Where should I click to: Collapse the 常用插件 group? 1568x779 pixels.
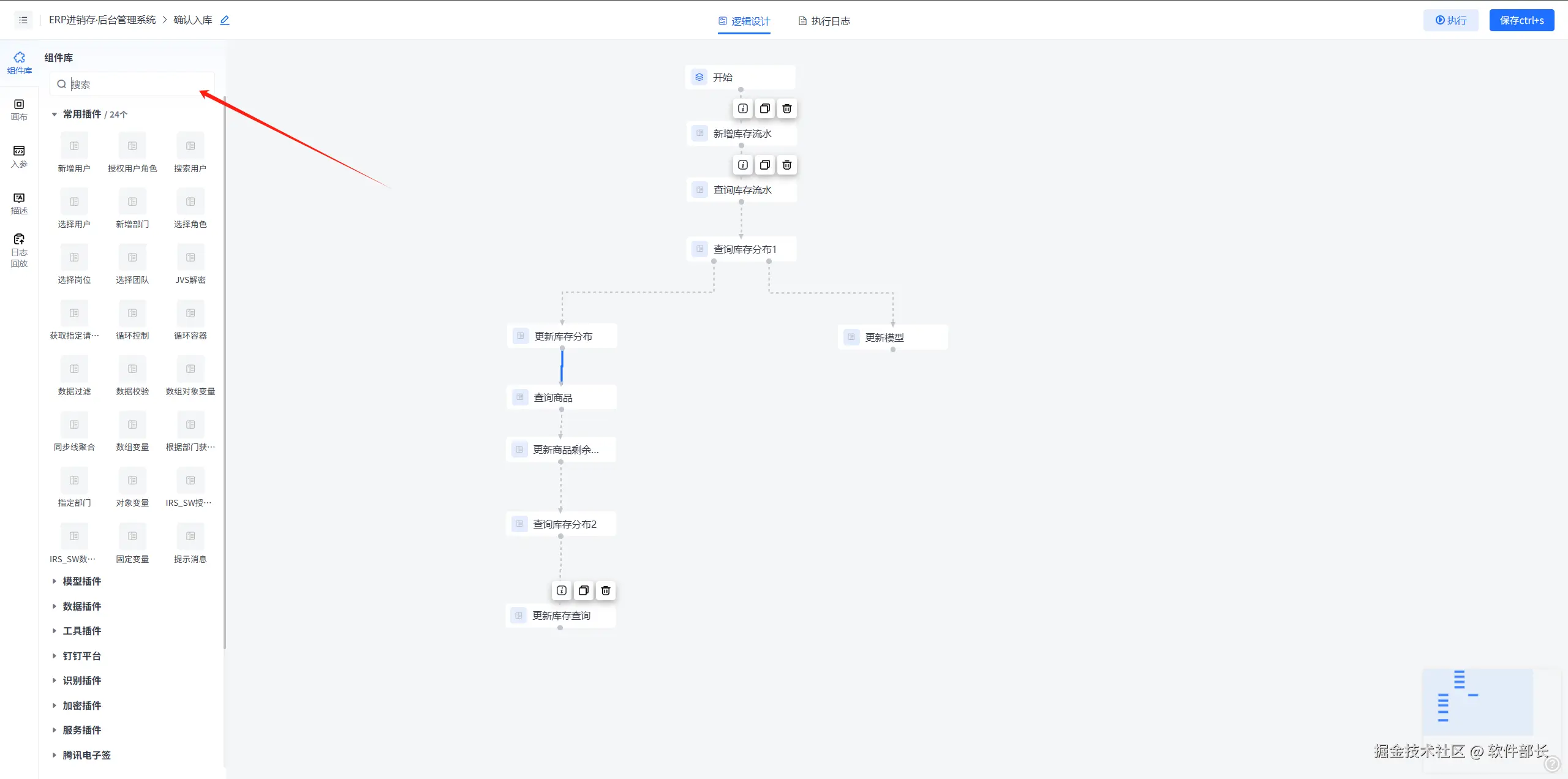pyautogui.click(x=55, y=115)
